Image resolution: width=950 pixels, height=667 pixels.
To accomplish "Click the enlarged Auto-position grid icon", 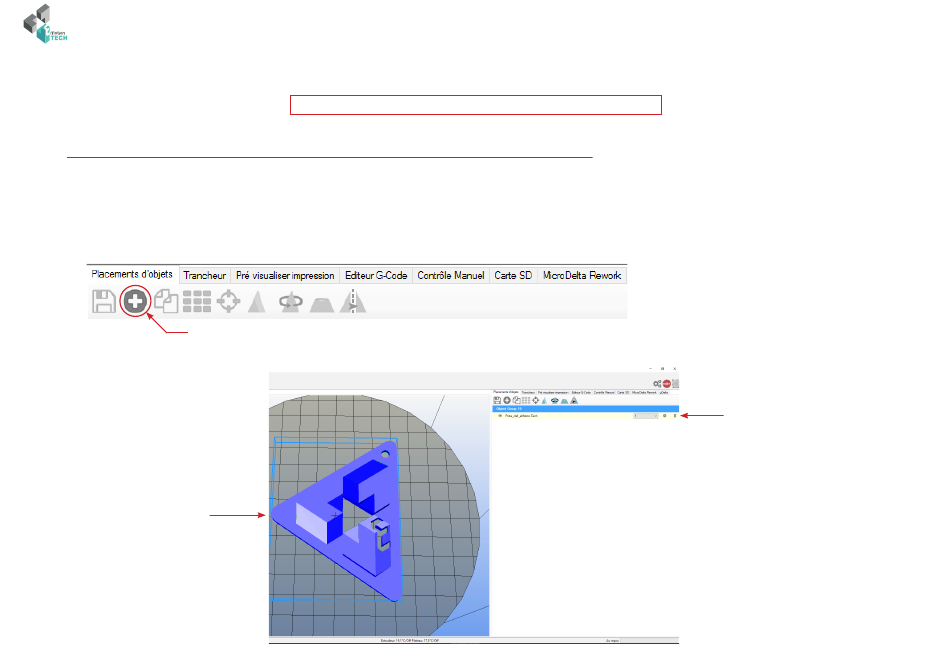I will (x=197, y=301).
